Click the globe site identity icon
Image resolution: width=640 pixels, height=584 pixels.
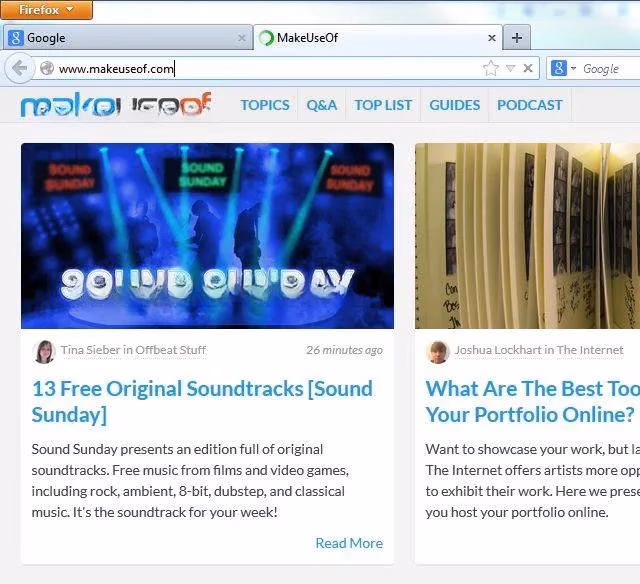point(46,68)
